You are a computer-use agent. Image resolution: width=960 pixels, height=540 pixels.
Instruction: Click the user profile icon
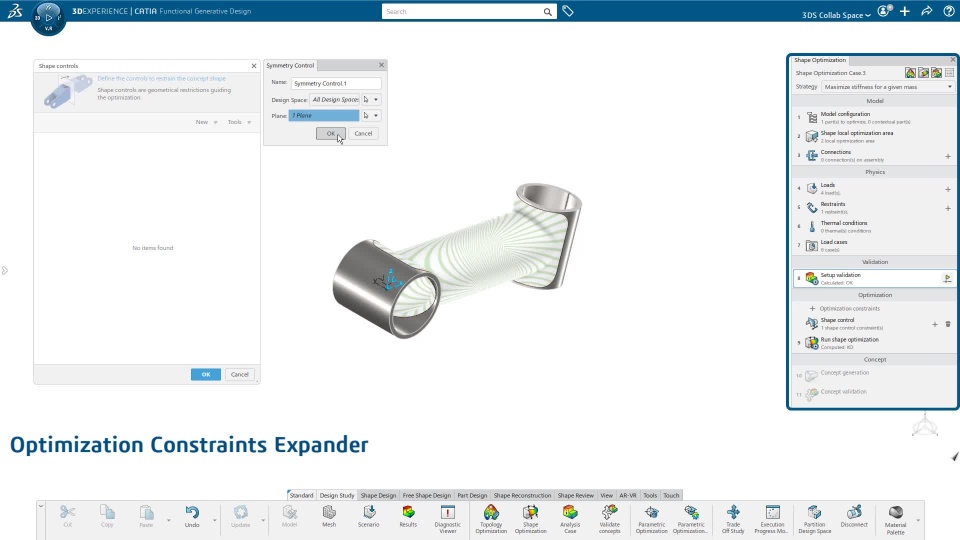coord(885,11)
